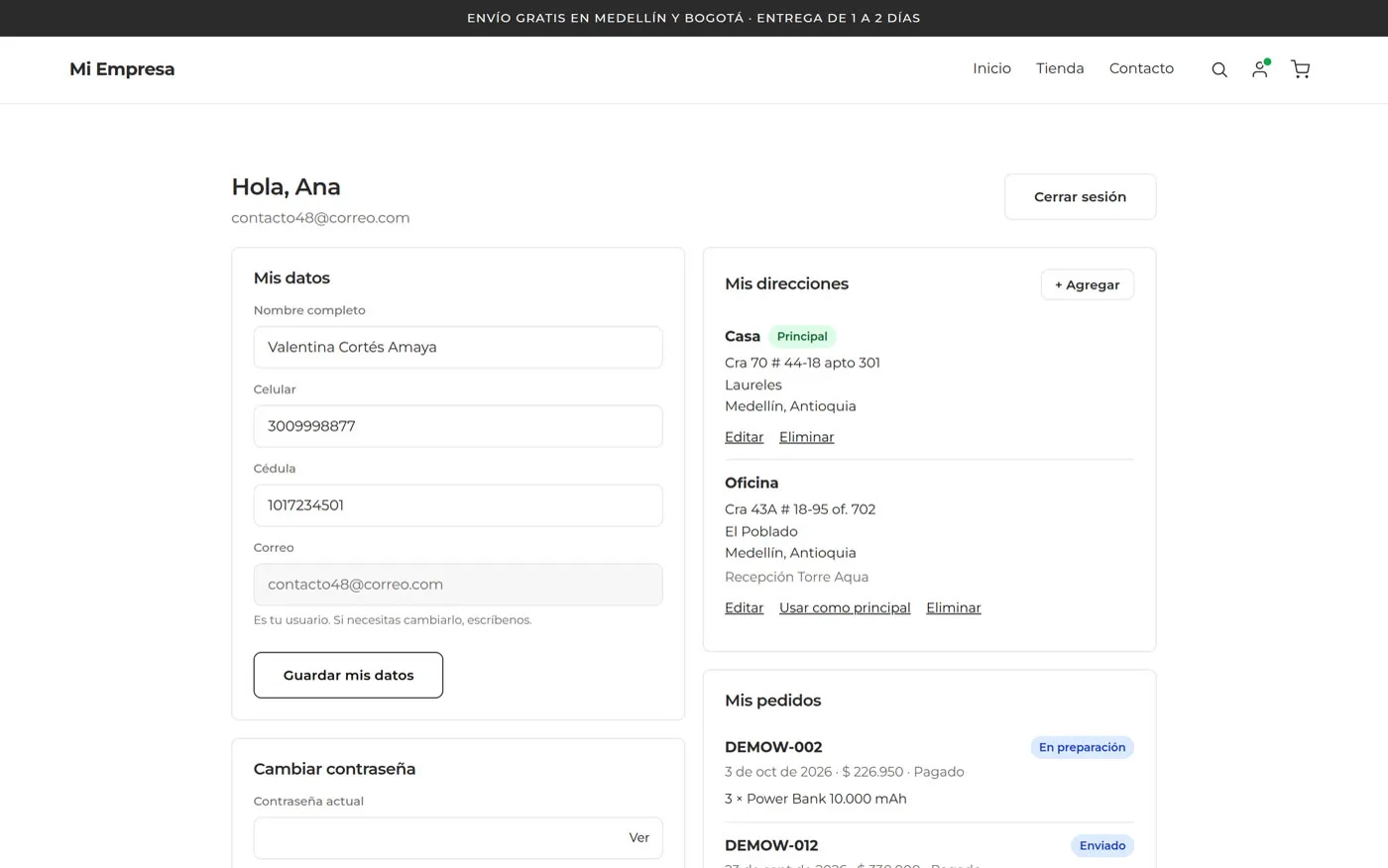Open the Tienda menu item
The image size is (1388, 868).
point(1060,68)
